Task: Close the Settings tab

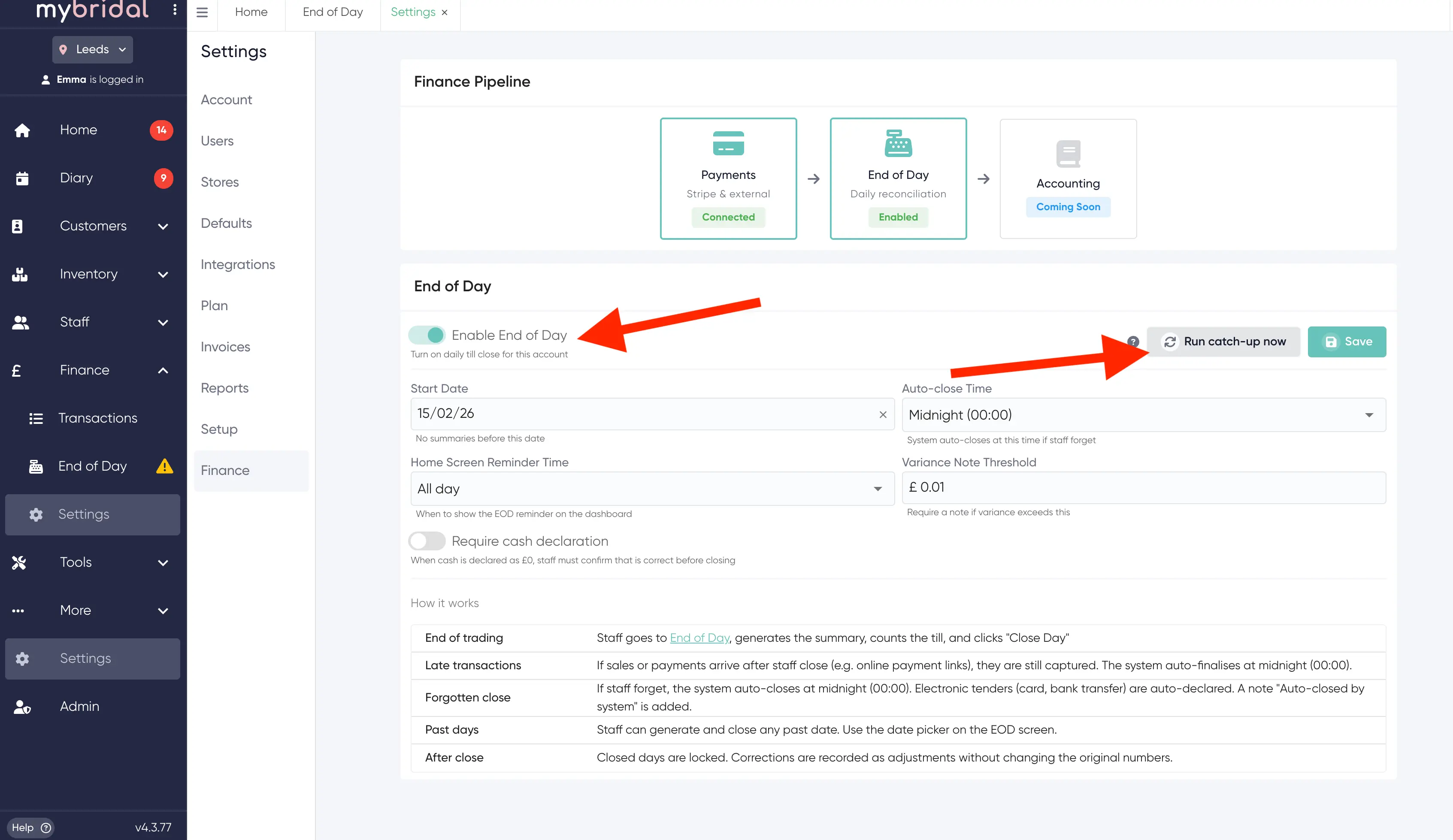Action: [x=445, y=13]
